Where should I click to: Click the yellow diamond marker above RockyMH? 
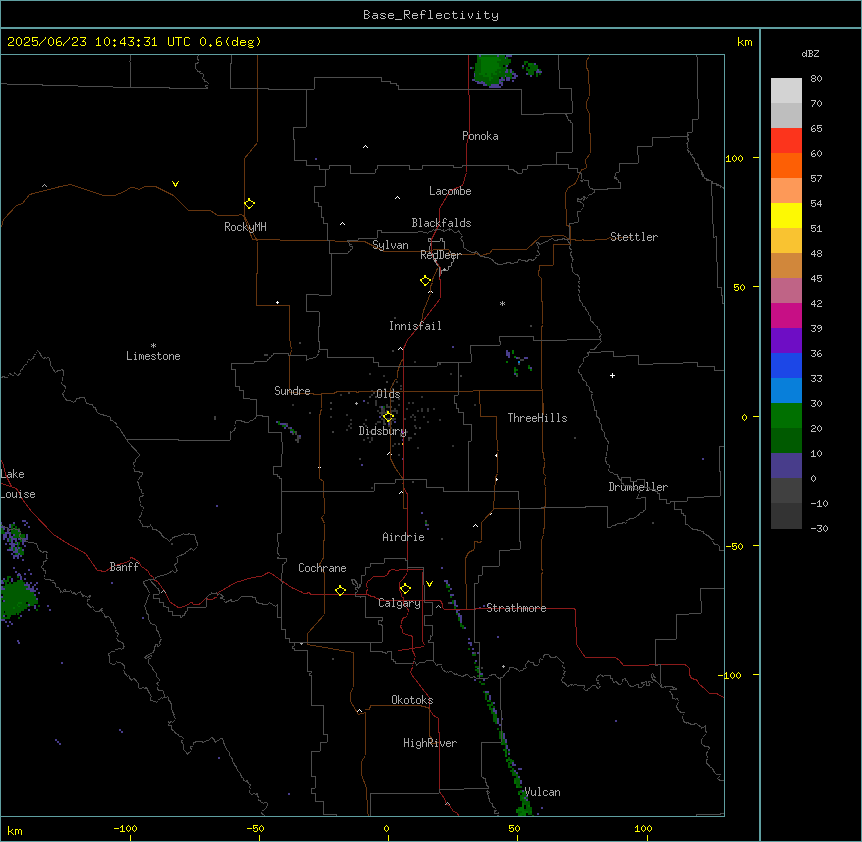(x=249, y=204)
